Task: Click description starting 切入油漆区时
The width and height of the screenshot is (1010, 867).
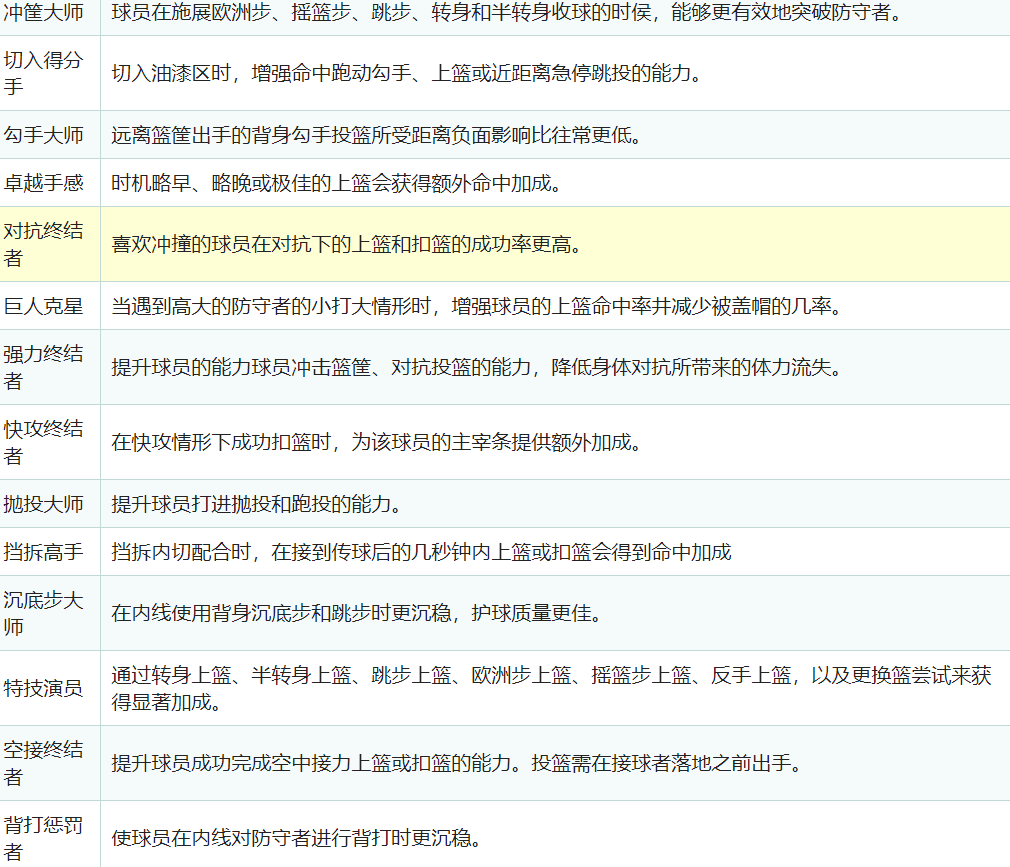Action: [x=407, y=73]
